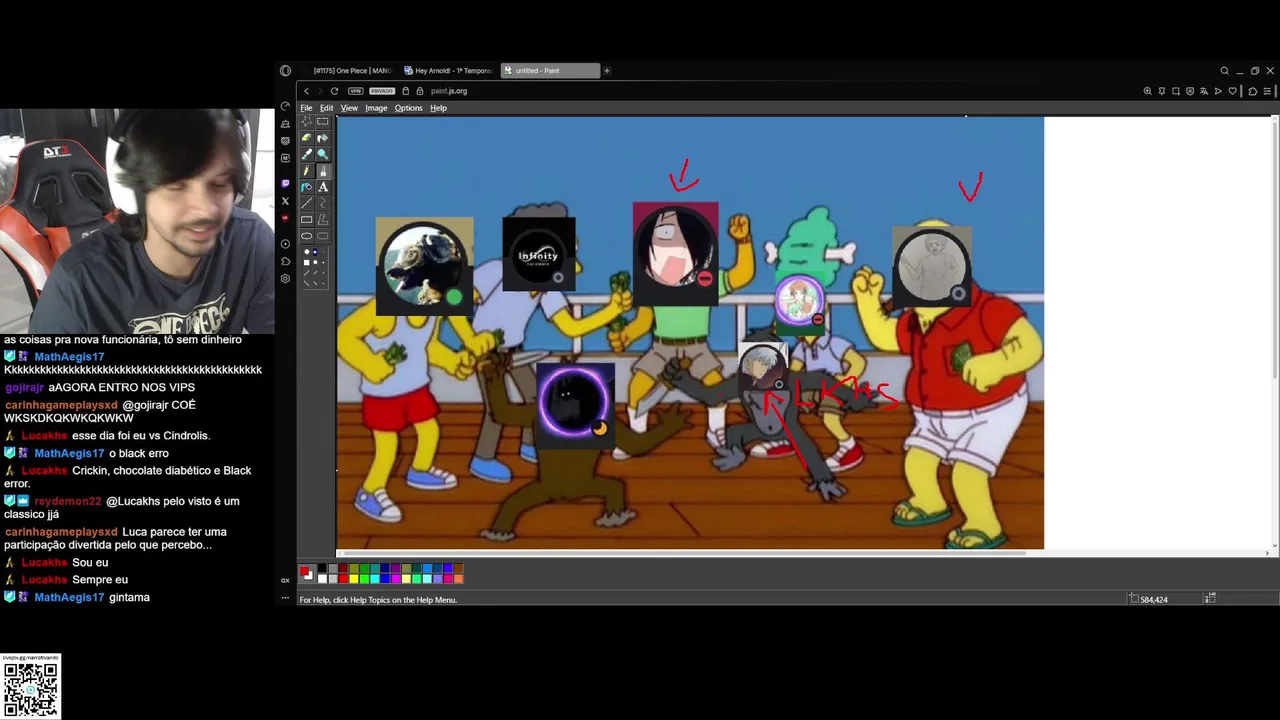Select the Brush tool
The height and width of the screenshot is (720, 1280).
[x=322, y=171]
